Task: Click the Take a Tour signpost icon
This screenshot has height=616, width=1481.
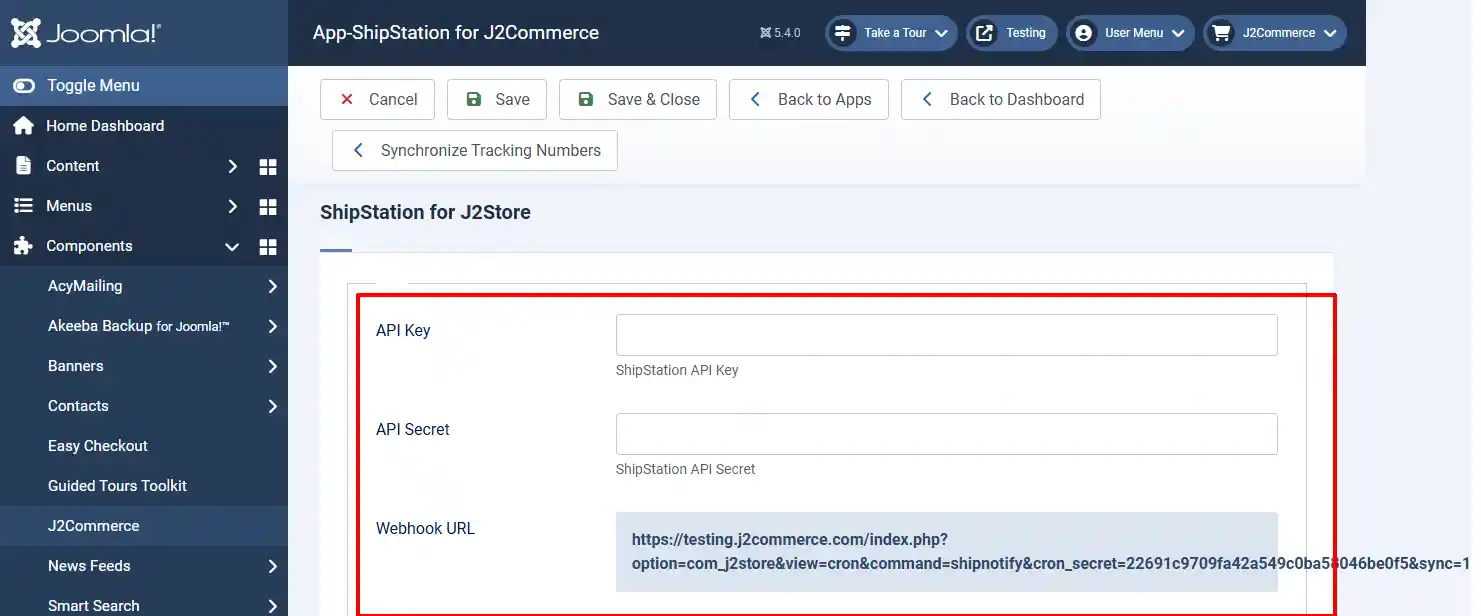Action: pos(843,33)
